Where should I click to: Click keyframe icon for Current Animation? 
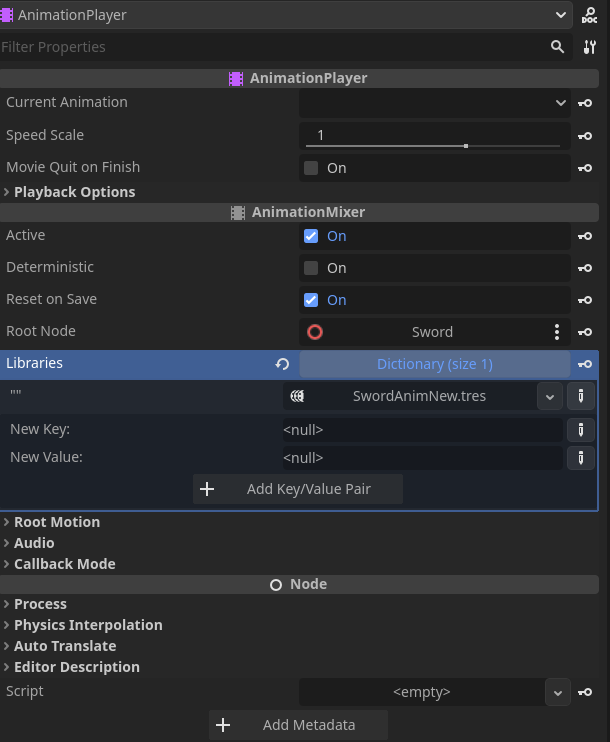[585, 103]
